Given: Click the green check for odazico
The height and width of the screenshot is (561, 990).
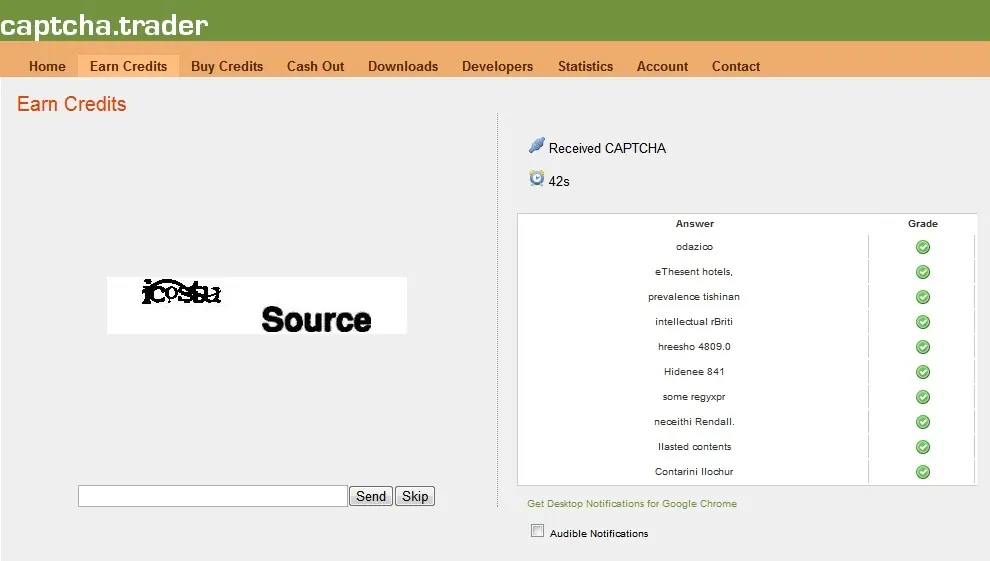Looking at the screenshot, I should [922, 247].
